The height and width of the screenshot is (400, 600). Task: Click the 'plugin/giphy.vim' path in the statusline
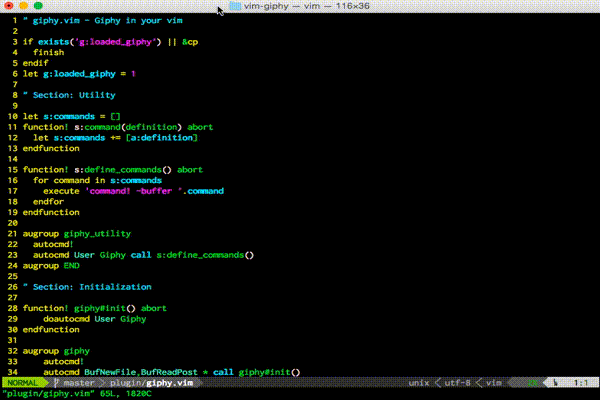tap(152, 383)
